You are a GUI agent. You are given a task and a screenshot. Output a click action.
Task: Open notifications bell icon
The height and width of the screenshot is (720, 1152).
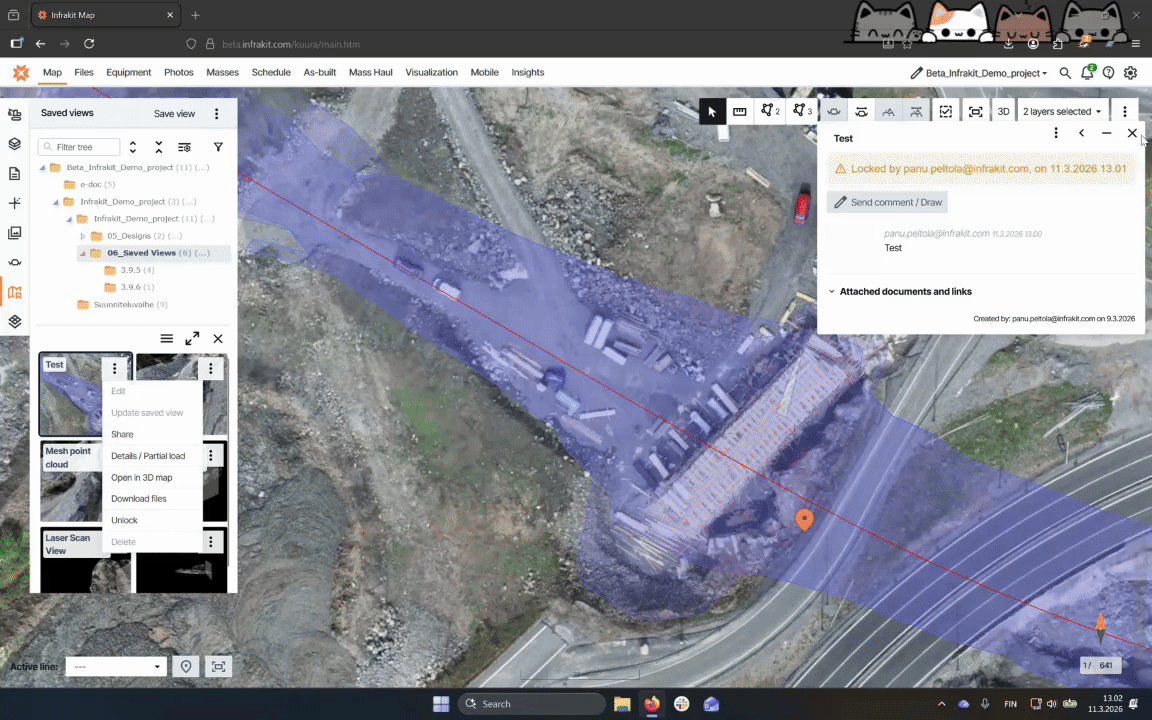coord(1087,73)
